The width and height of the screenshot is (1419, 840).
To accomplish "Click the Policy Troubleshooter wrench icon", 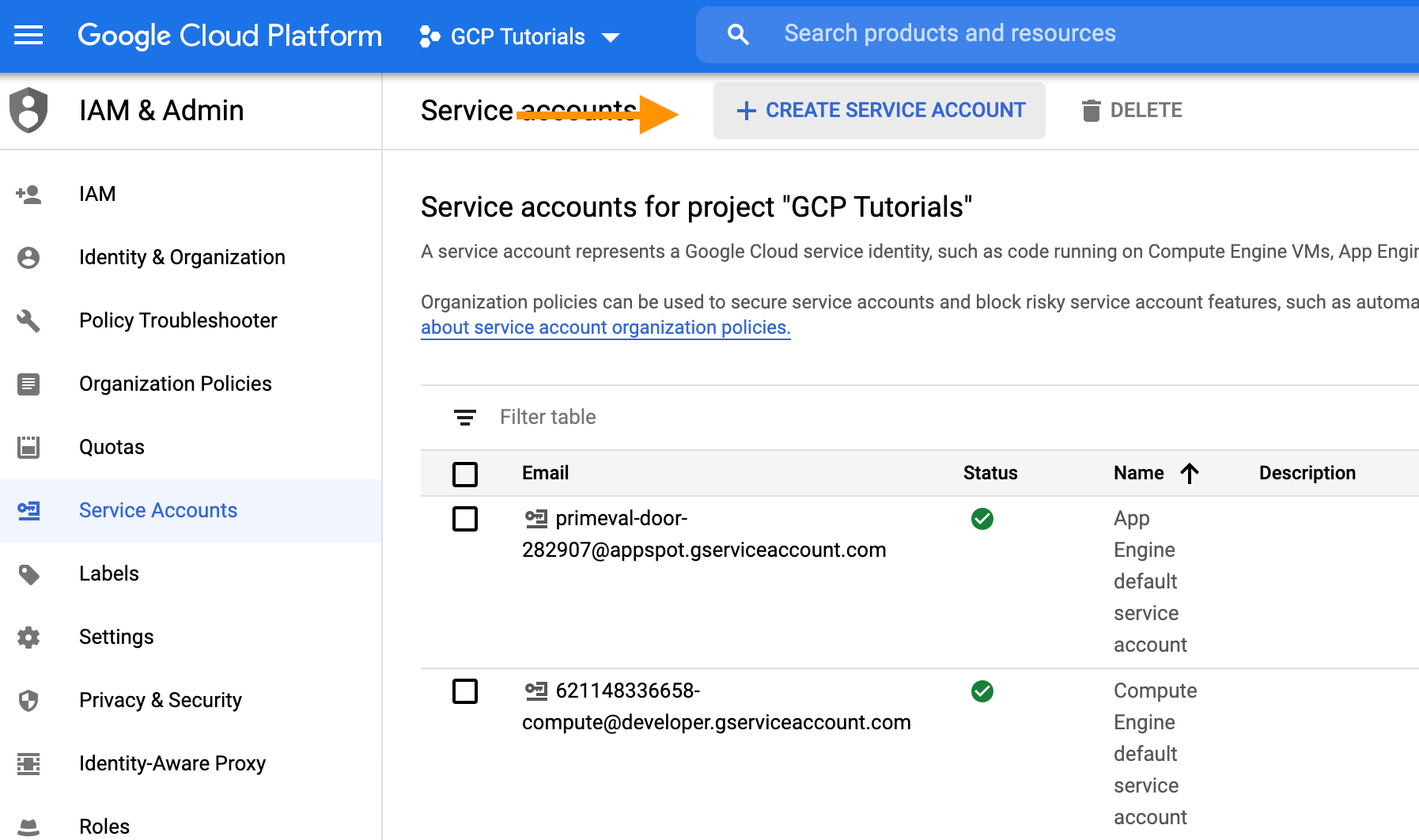I will click(28, 320).
